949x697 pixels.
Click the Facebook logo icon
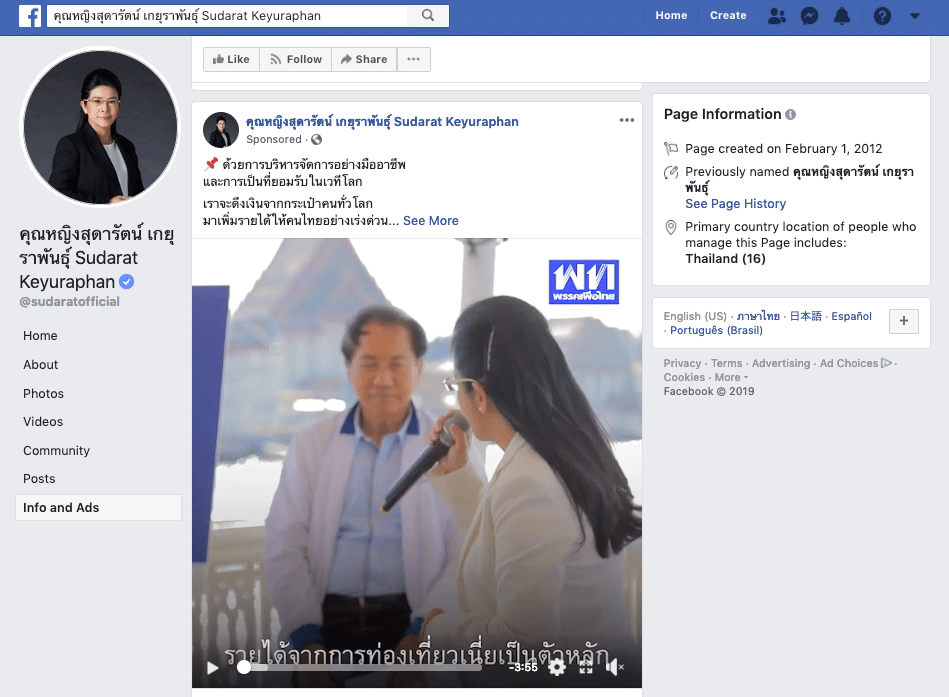(x=27, y=16)
